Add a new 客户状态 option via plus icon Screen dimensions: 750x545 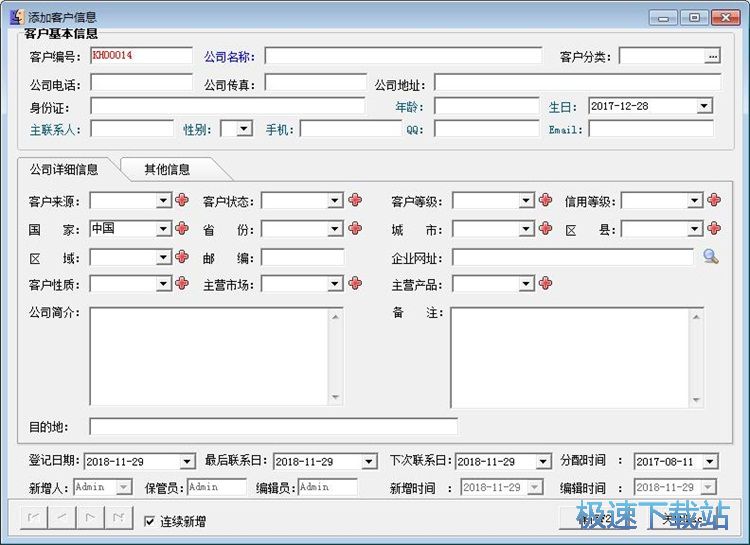click(x=355, y=201)
